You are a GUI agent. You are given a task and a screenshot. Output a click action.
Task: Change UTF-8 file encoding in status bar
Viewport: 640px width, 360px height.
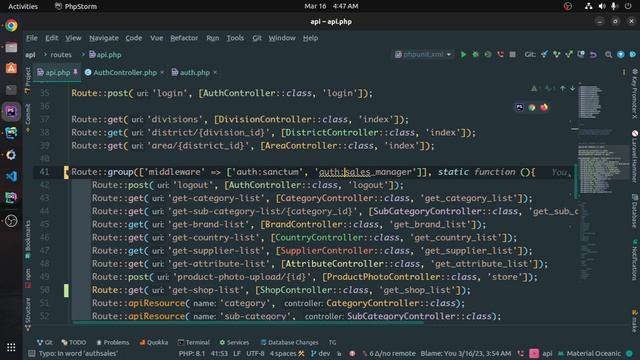point(255,353)
